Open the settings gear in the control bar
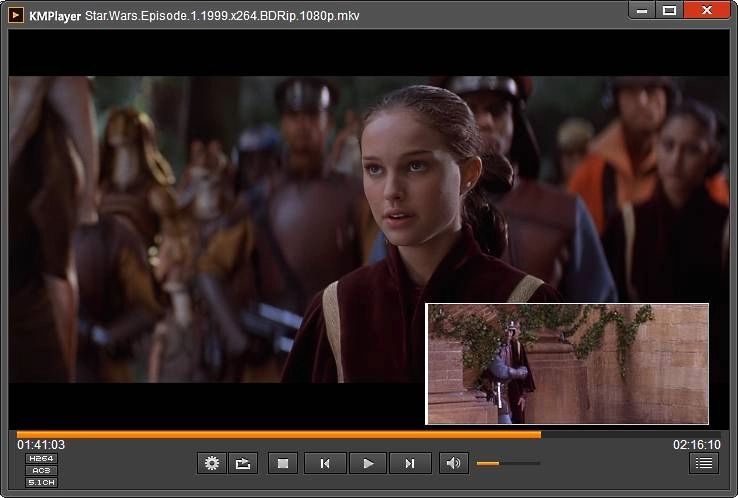 [x=212, y=463]
